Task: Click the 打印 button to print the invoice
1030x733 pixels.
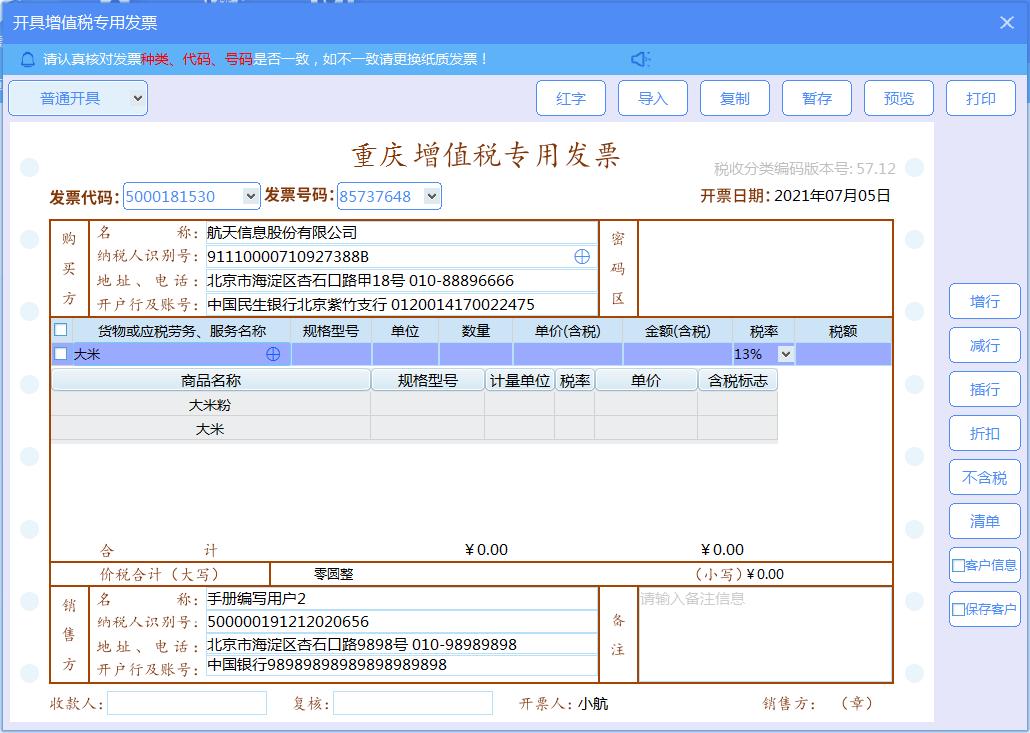Action: pyautogui.click(x=980, y=98)
